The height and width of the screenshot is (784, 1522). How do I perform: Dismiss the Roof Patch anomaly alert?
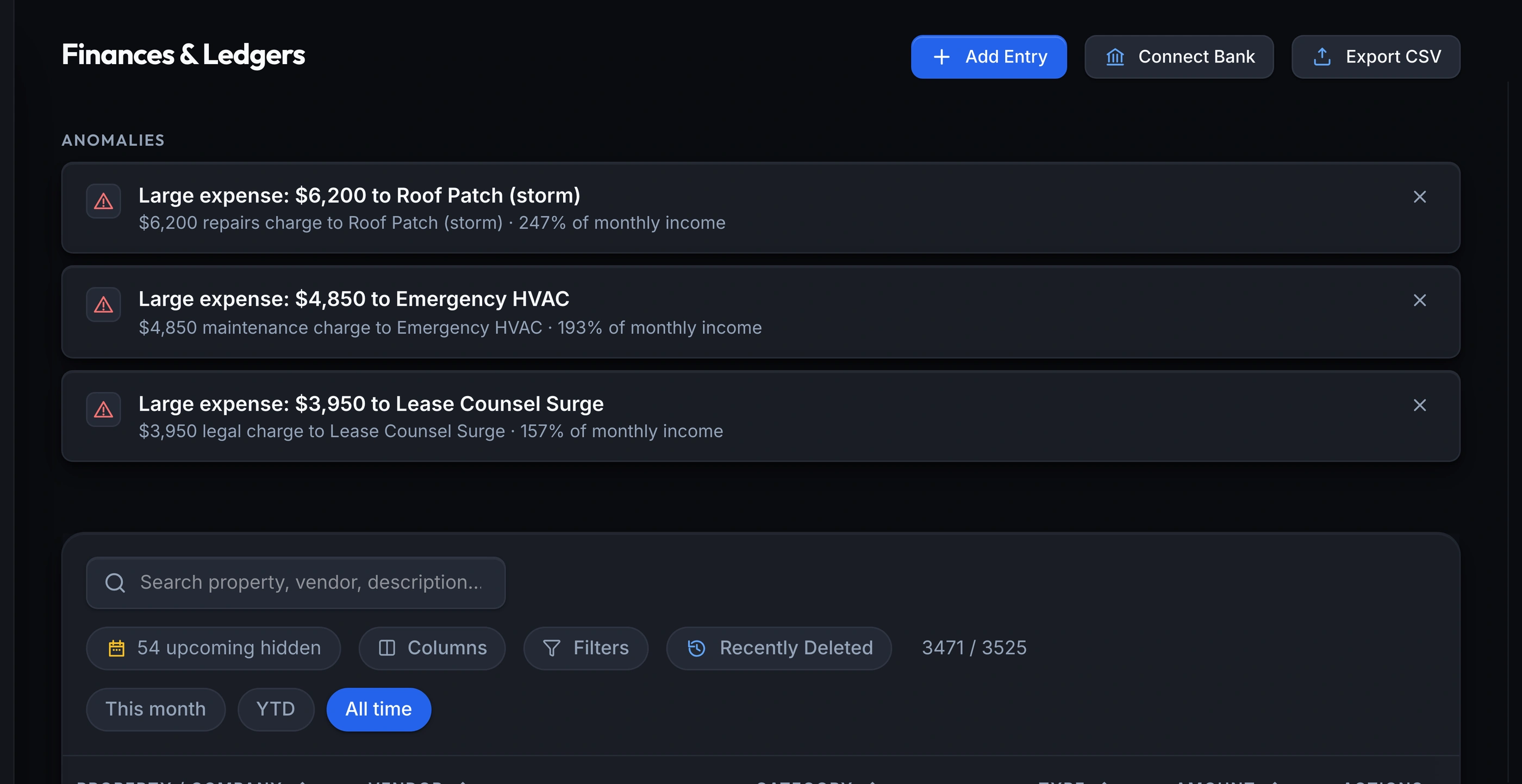[1420, 197]
